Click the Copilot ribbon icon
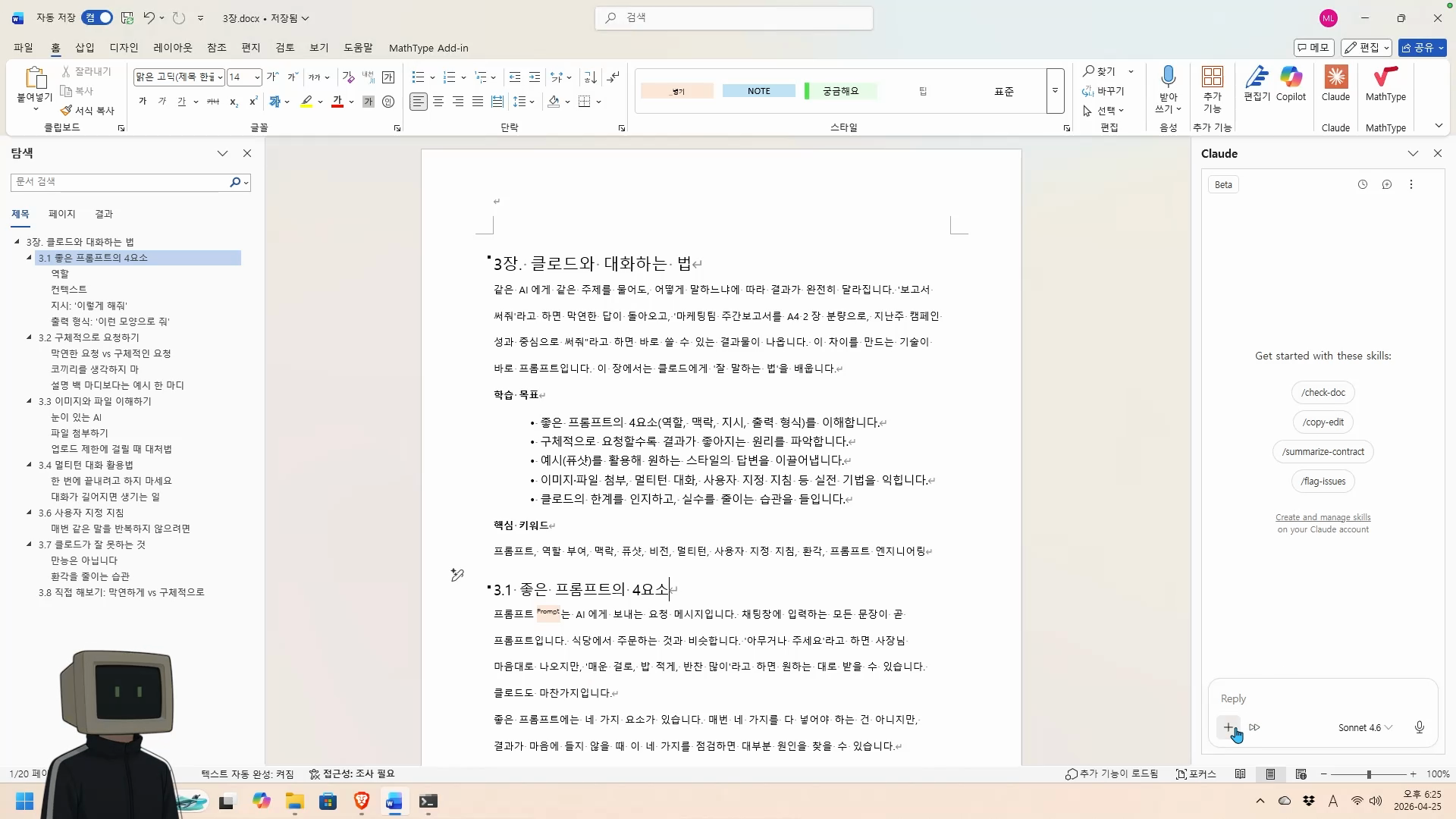Screen dimensions: 1456x819 click(1291, 83)
